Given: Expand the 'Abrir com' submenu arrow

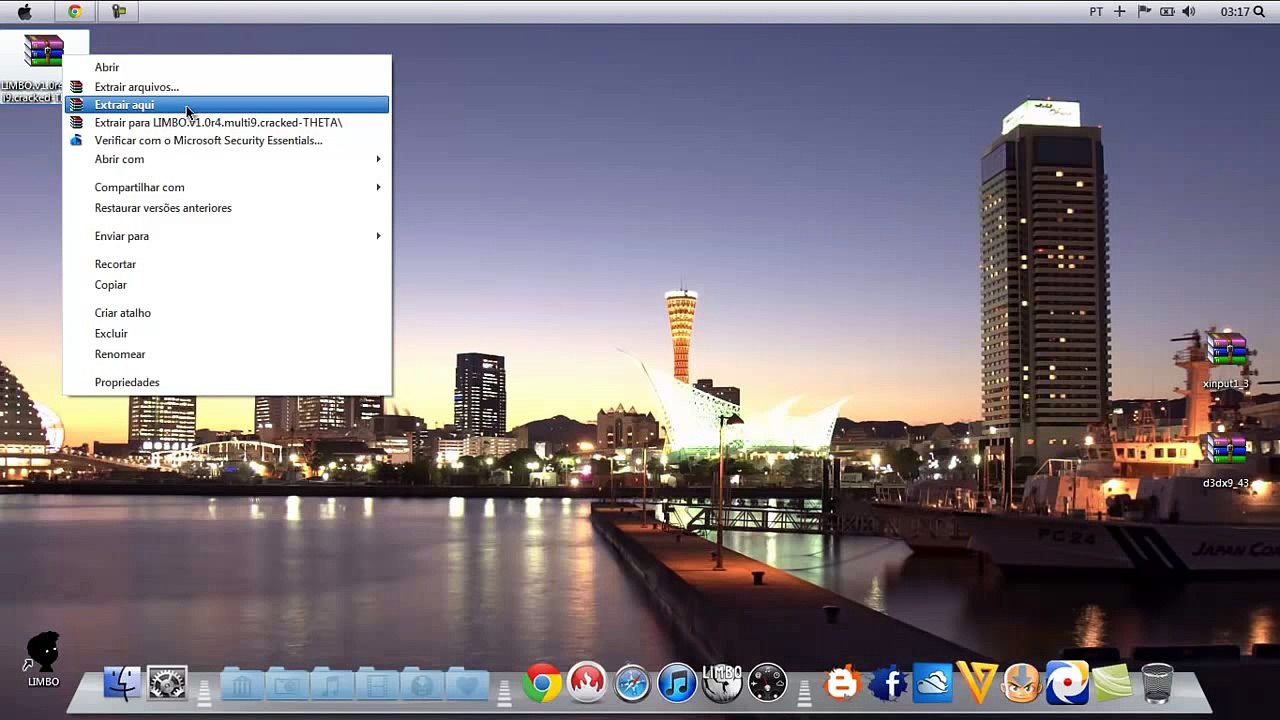Looking at the screenshot, I should coord(378,159).
